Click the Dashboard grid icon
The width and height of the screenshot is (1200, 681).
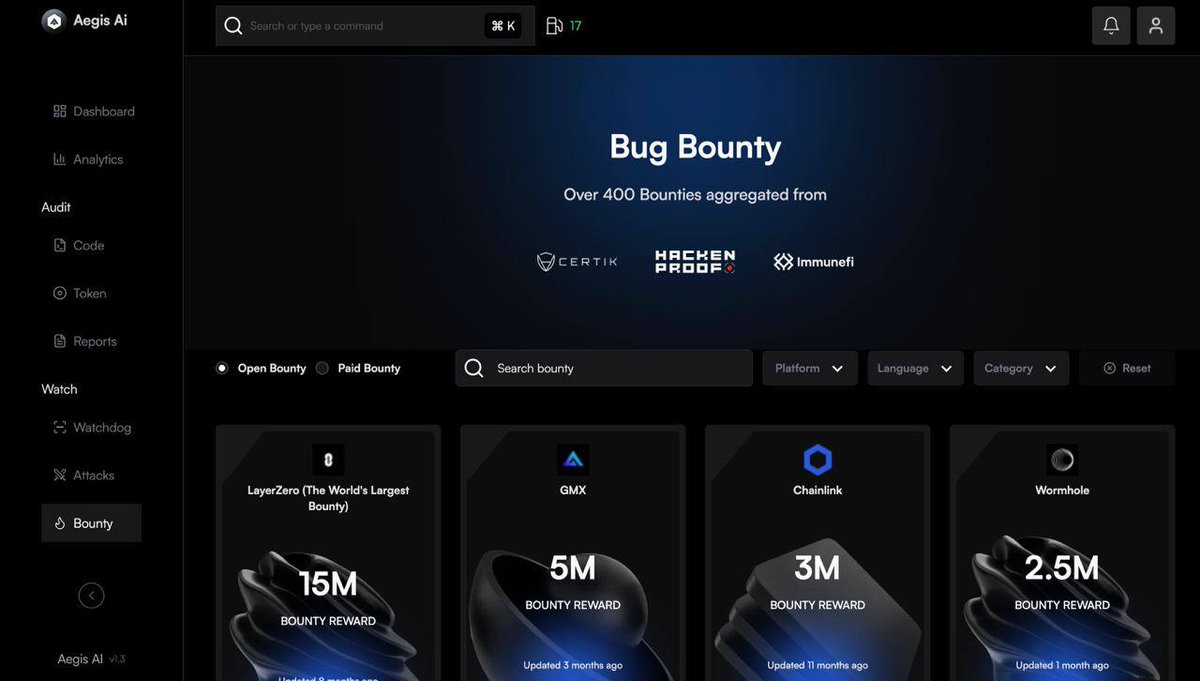point(60,111)
